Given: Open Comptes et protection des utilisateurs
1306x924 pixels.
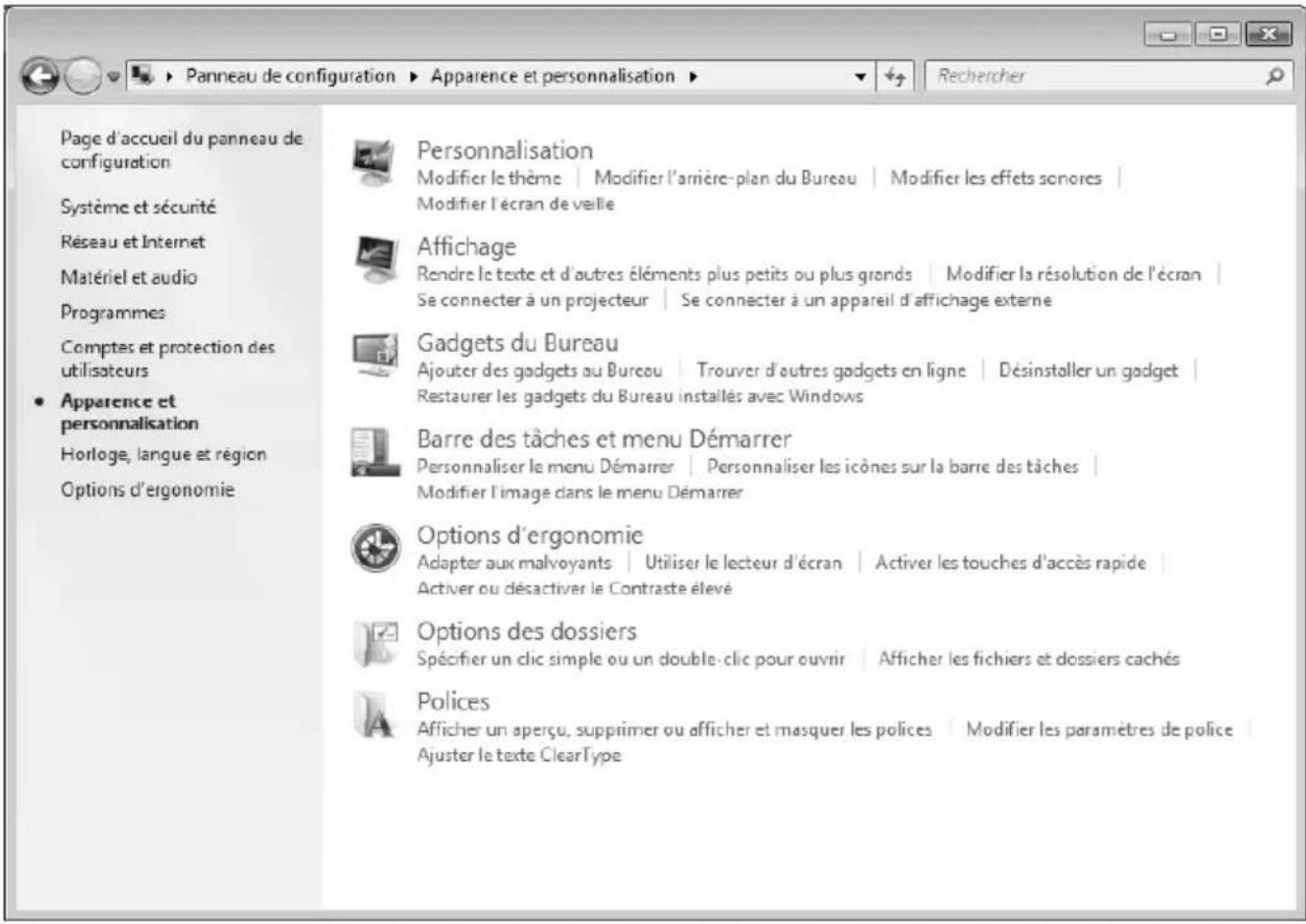Looking at the screenshot, I should (x=167, y=358).
